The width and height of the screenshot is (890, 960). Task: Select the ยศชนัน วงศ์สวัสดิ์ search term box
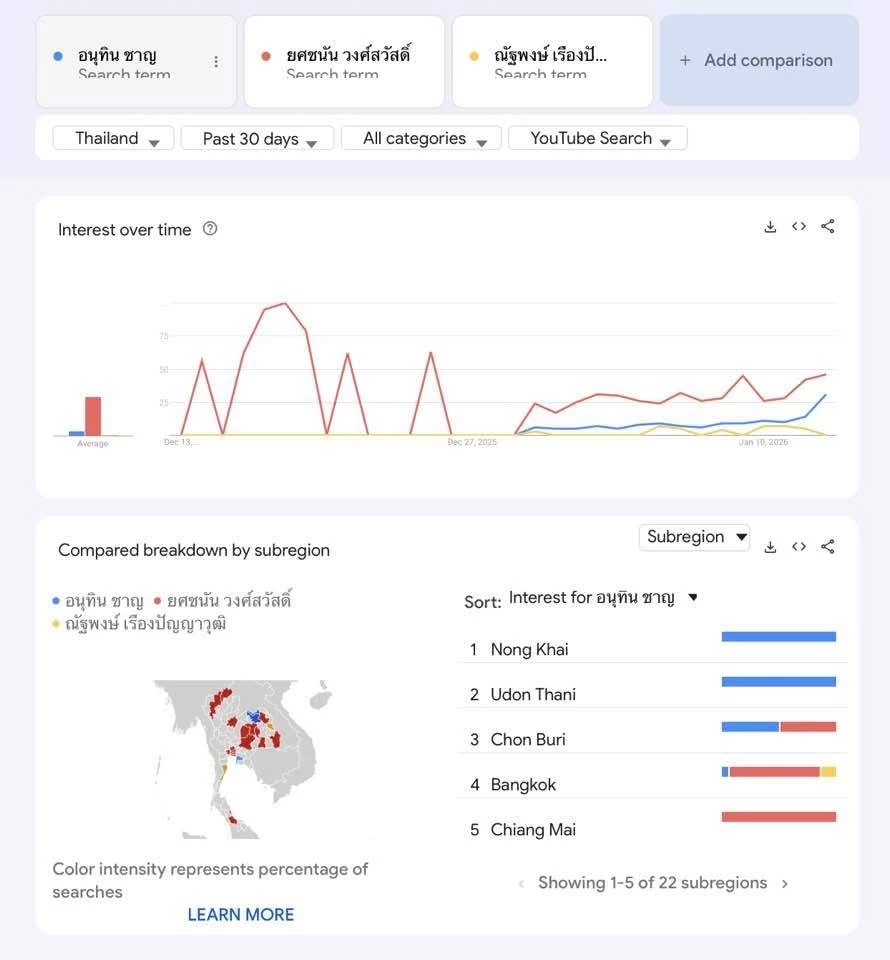344,61
